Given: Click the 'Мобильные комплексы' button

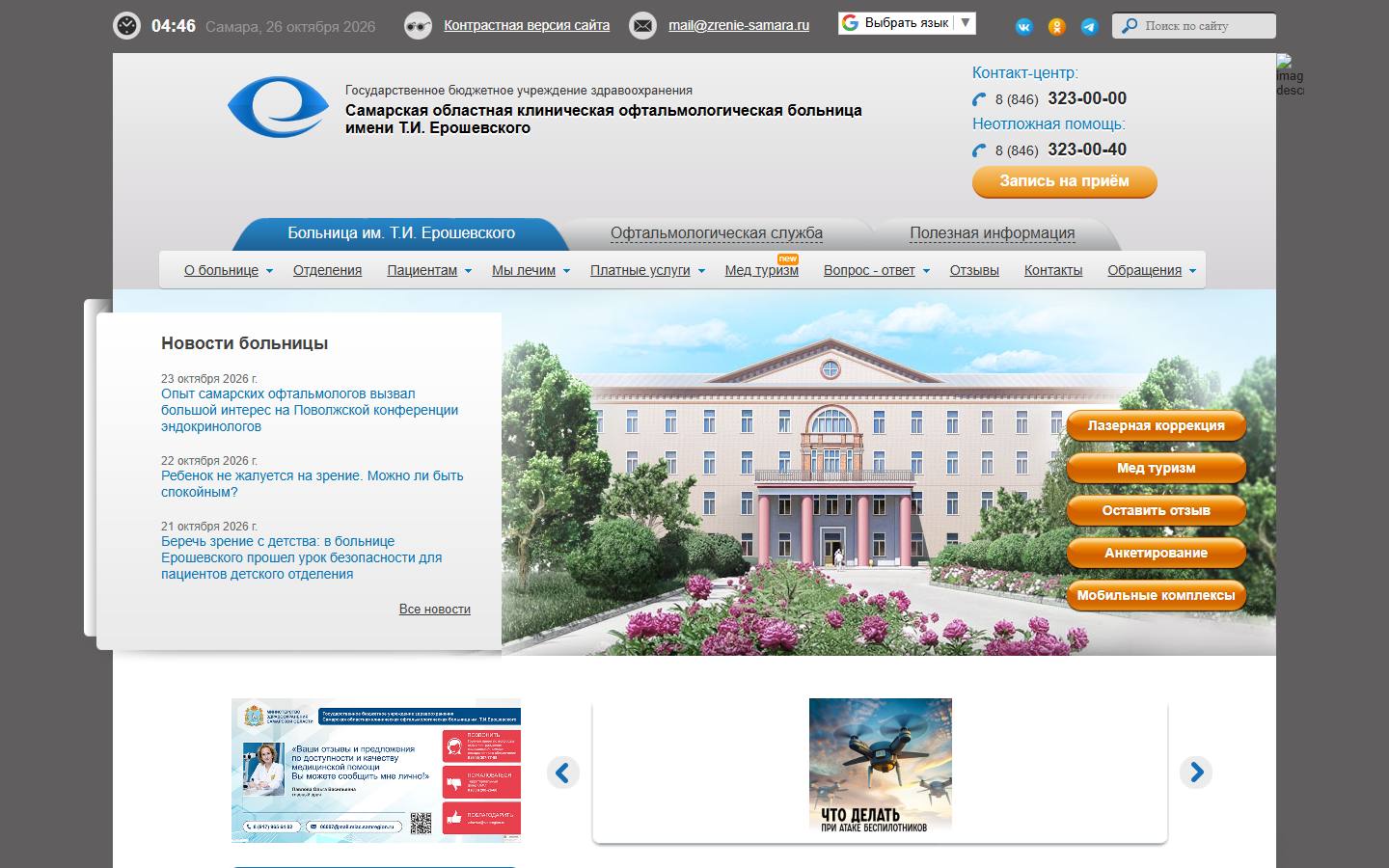Looking at the screenshot, I should coord(1157,595).
